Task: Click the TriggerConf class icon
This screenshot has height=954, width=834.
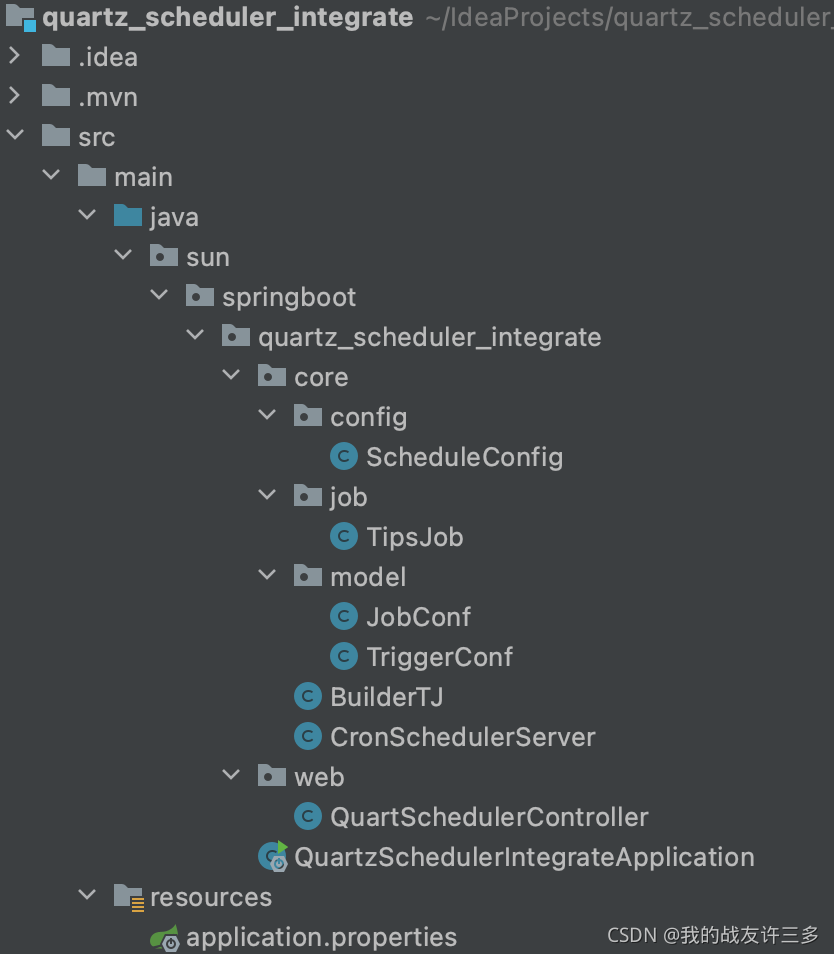Action: [344, 656]
